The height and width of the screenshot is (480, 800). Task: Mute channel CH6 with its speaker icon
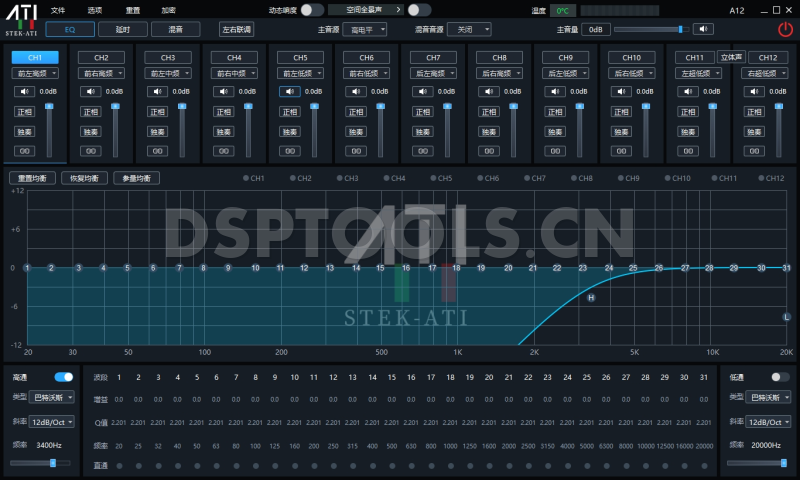(356, 91)
